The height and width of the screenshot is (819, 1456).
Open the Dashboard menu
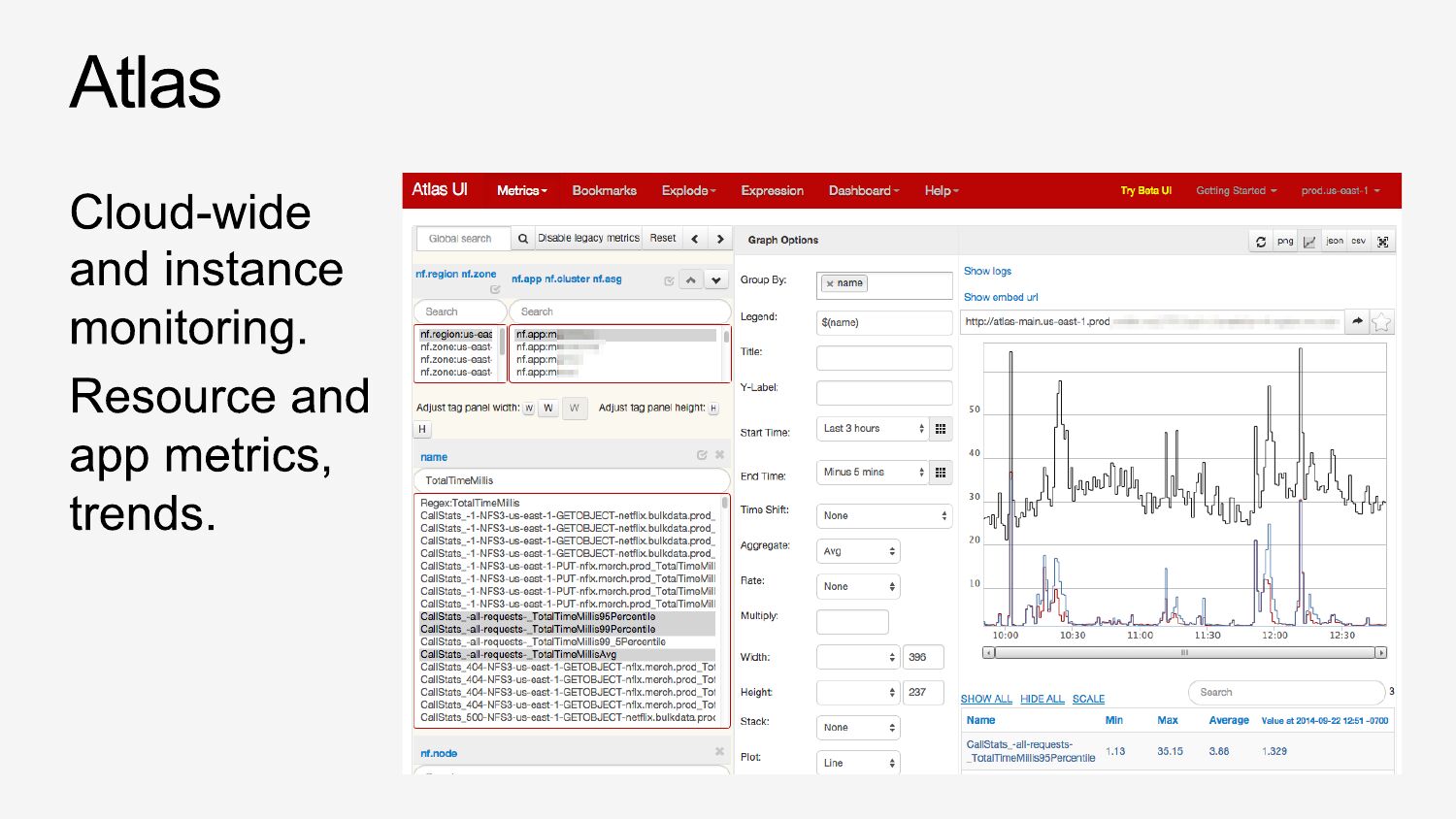pos(863,191)
